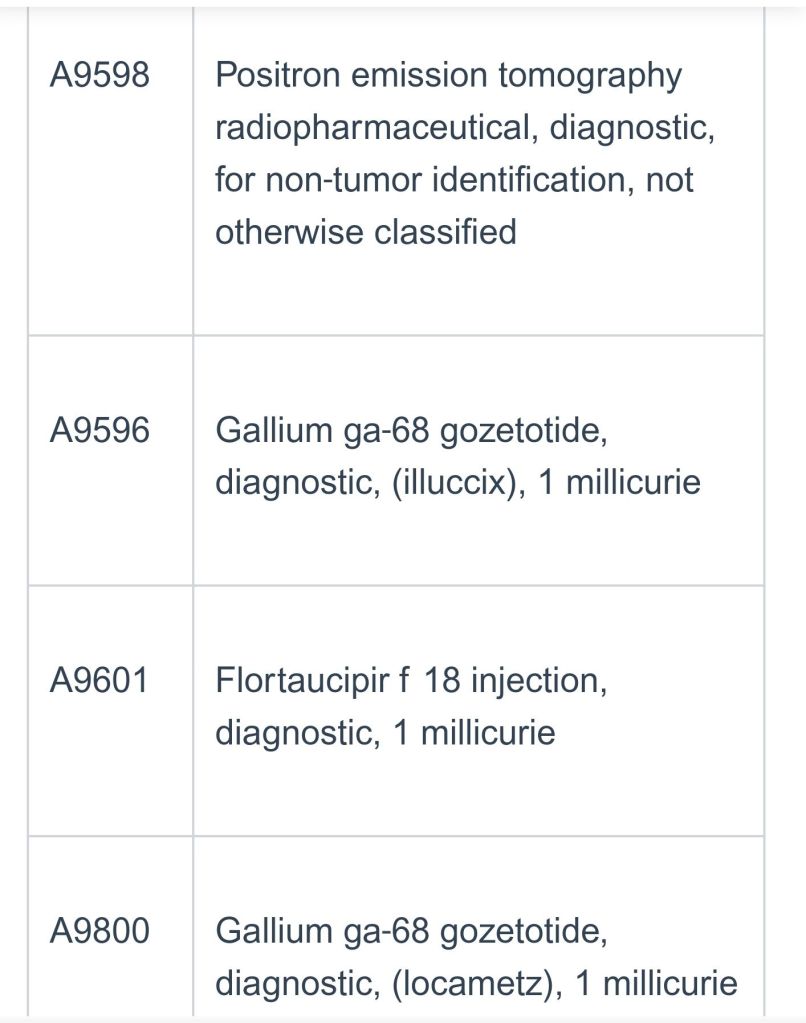The width and height of the screenshot is (806, 1023).
Task: Click "Gallium ga-68 gozetotide" in A9596 row
Action: tap(411, 431)
